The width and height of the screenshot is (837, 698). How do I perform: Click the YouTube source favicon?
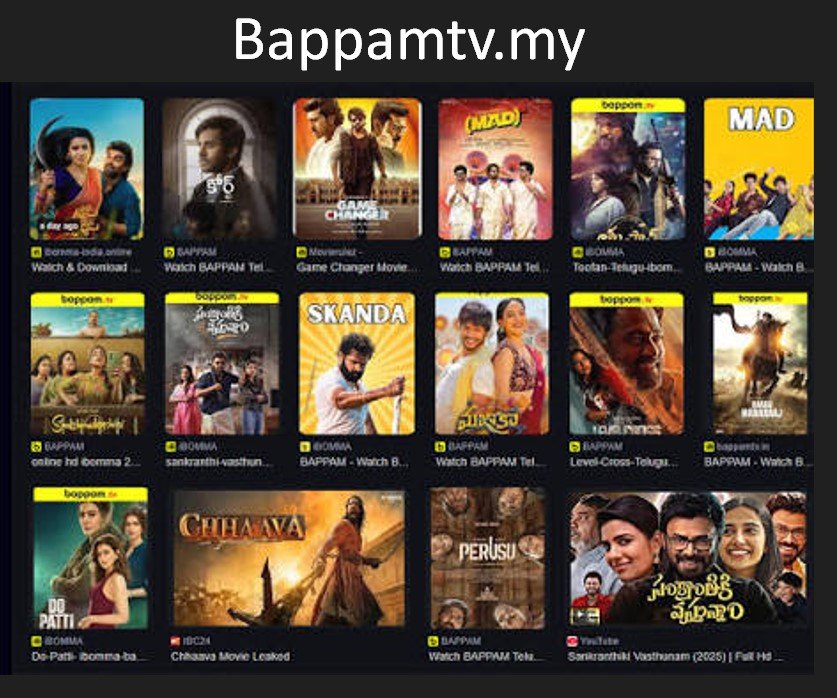pos(572,641)
